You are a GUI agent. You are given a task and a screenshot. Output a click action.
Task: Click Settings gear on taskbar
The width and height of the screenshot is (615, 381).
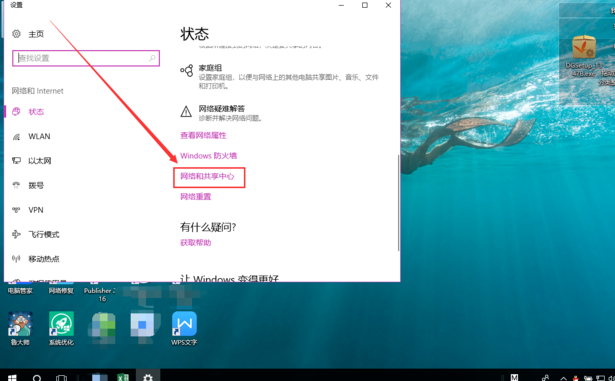coord(148,377)
